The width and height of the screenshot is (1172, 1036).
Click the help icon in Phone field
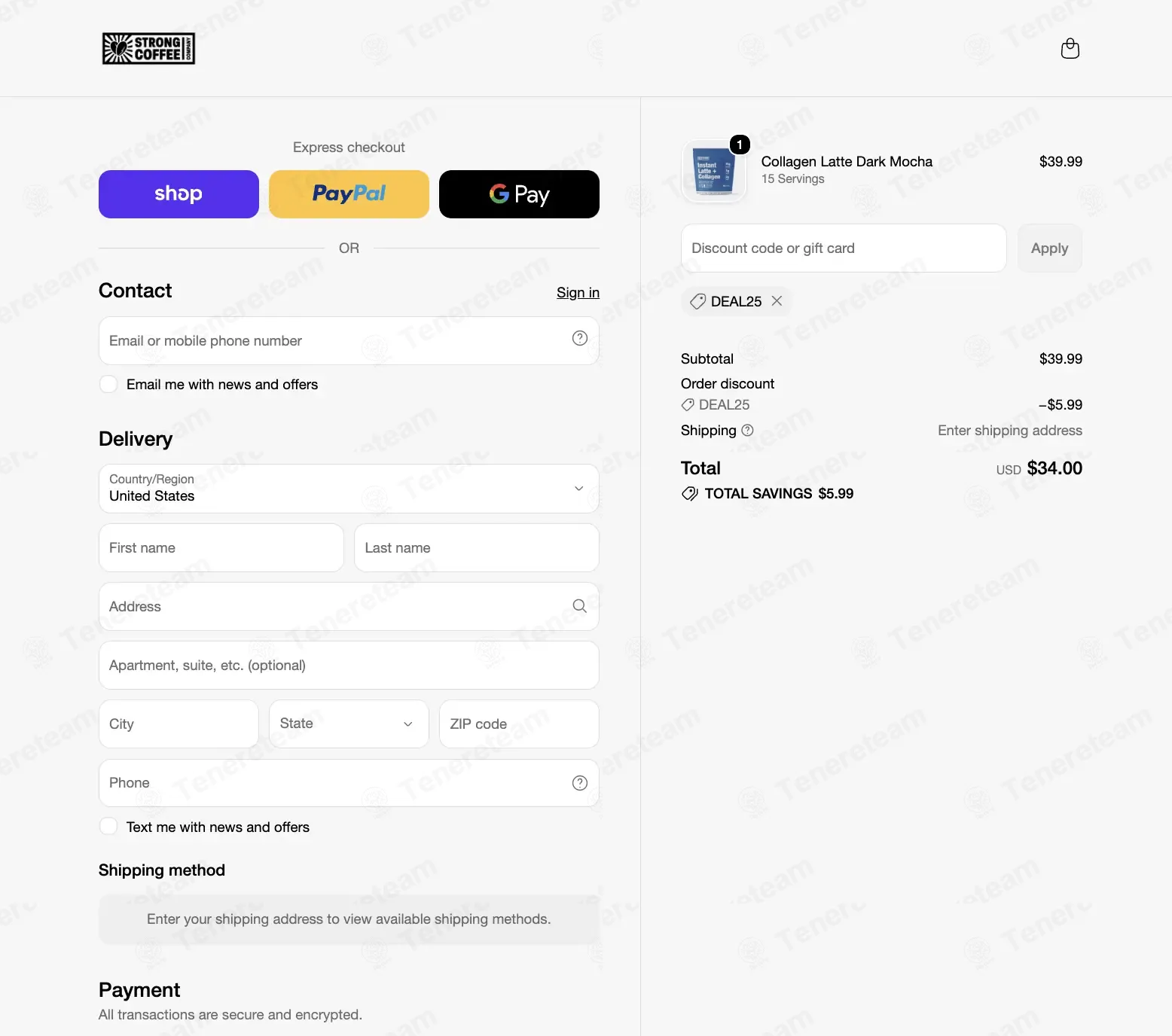(579, 783)
